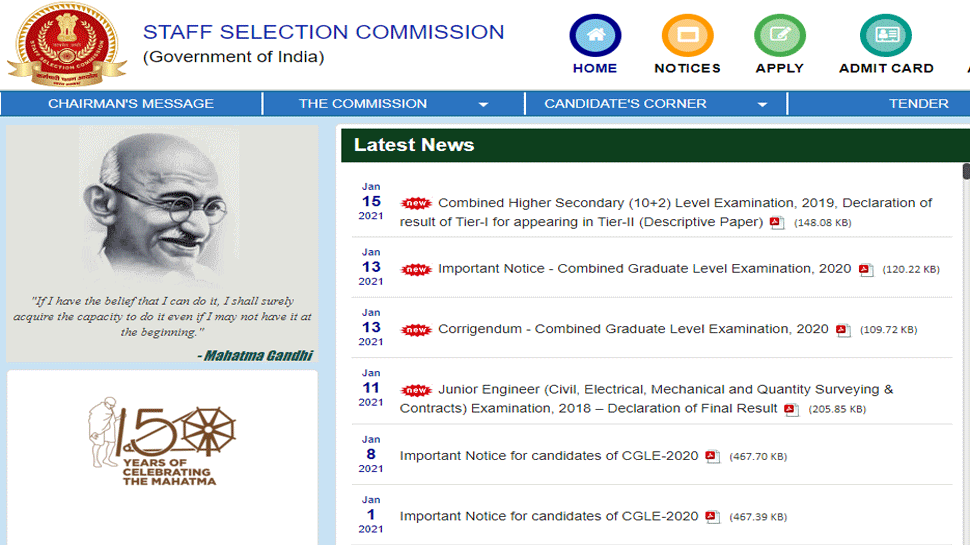Open PDF icon for Important Notice CGL Examination 2020
970x545 pixels.
pyautogui.click(x=866, y=270)
